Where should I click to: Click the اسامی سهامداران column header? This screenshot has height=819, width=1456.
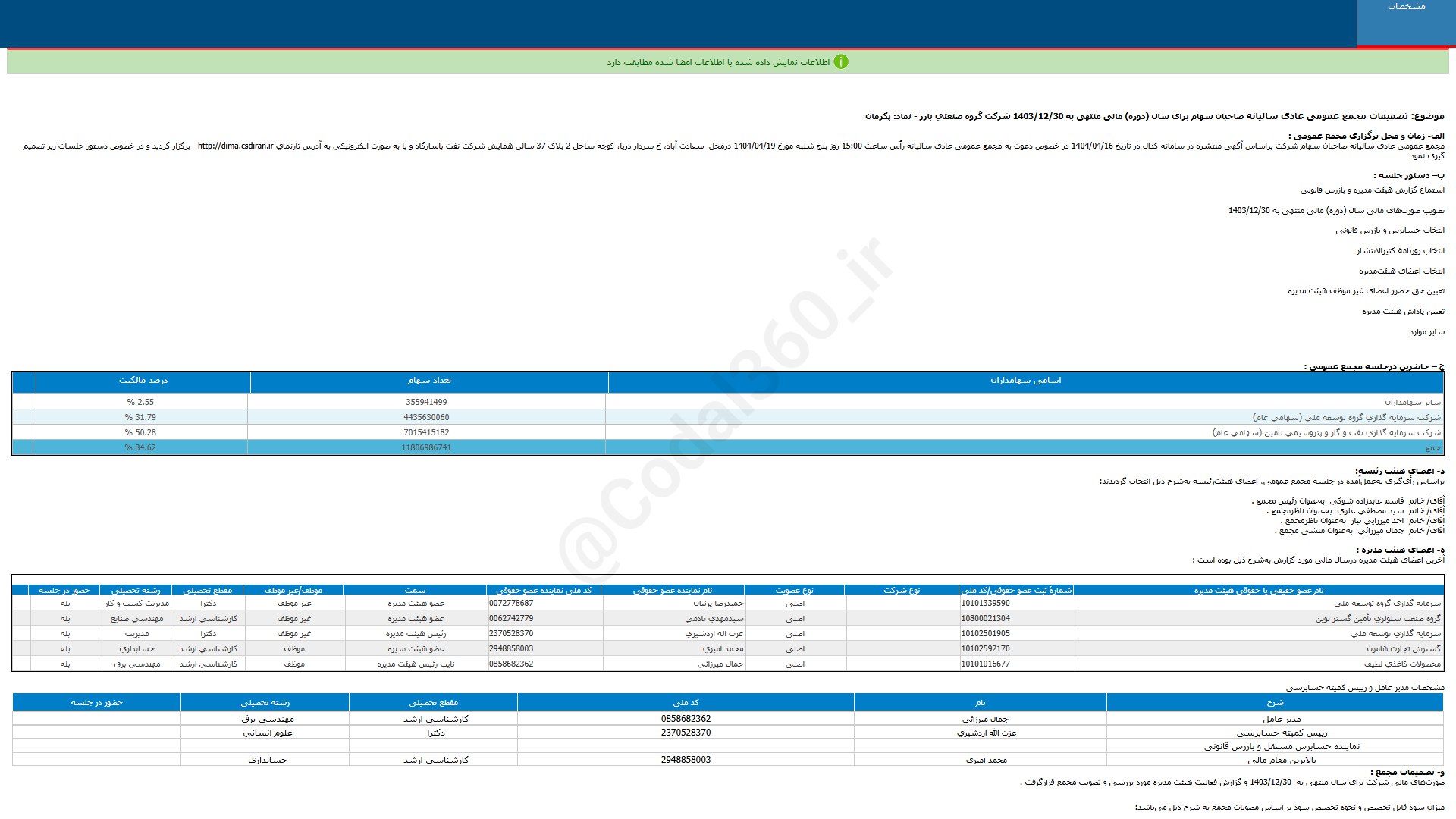(1025, 381)
